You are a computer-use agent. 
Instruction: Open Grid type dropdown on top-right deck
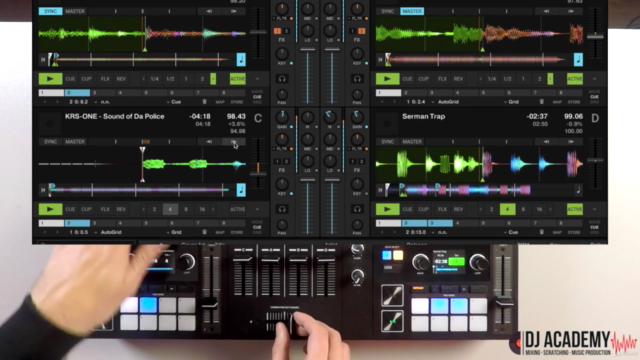tap(511, 101)
